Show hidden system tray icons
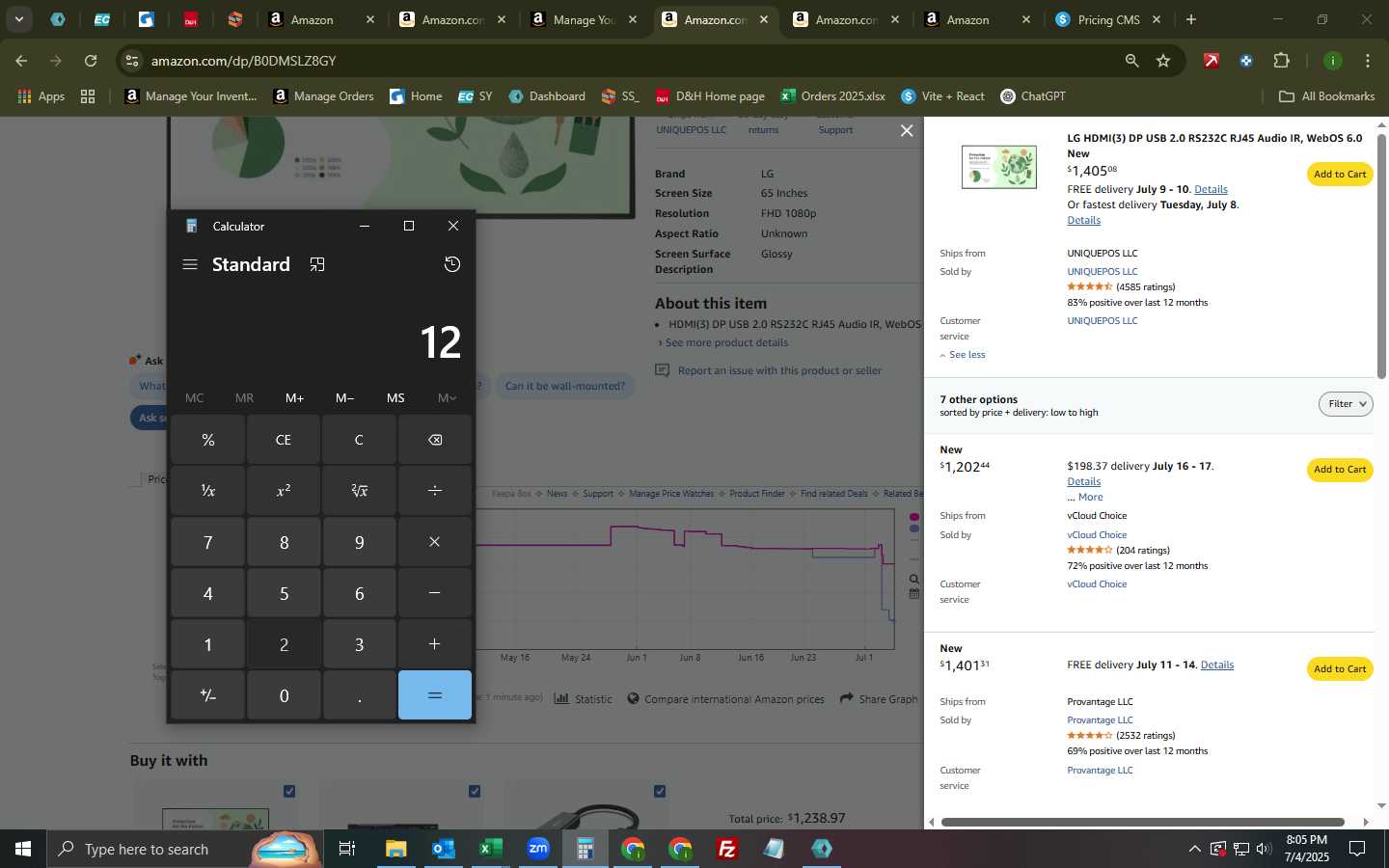 pos(1194,849)
